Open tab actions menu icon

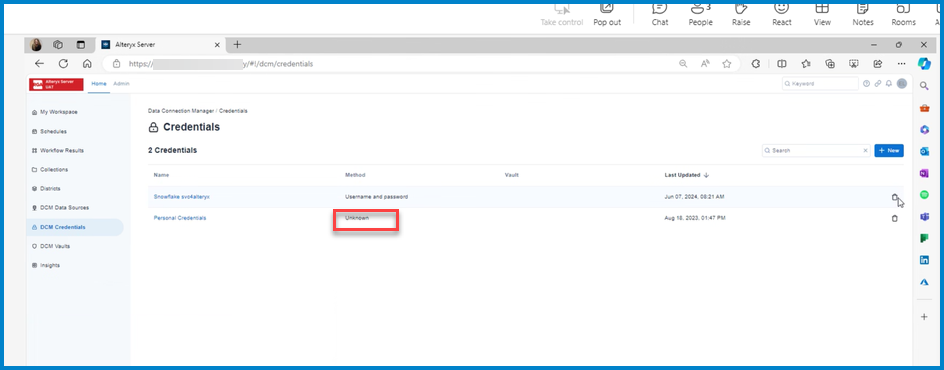coord(81,45)
